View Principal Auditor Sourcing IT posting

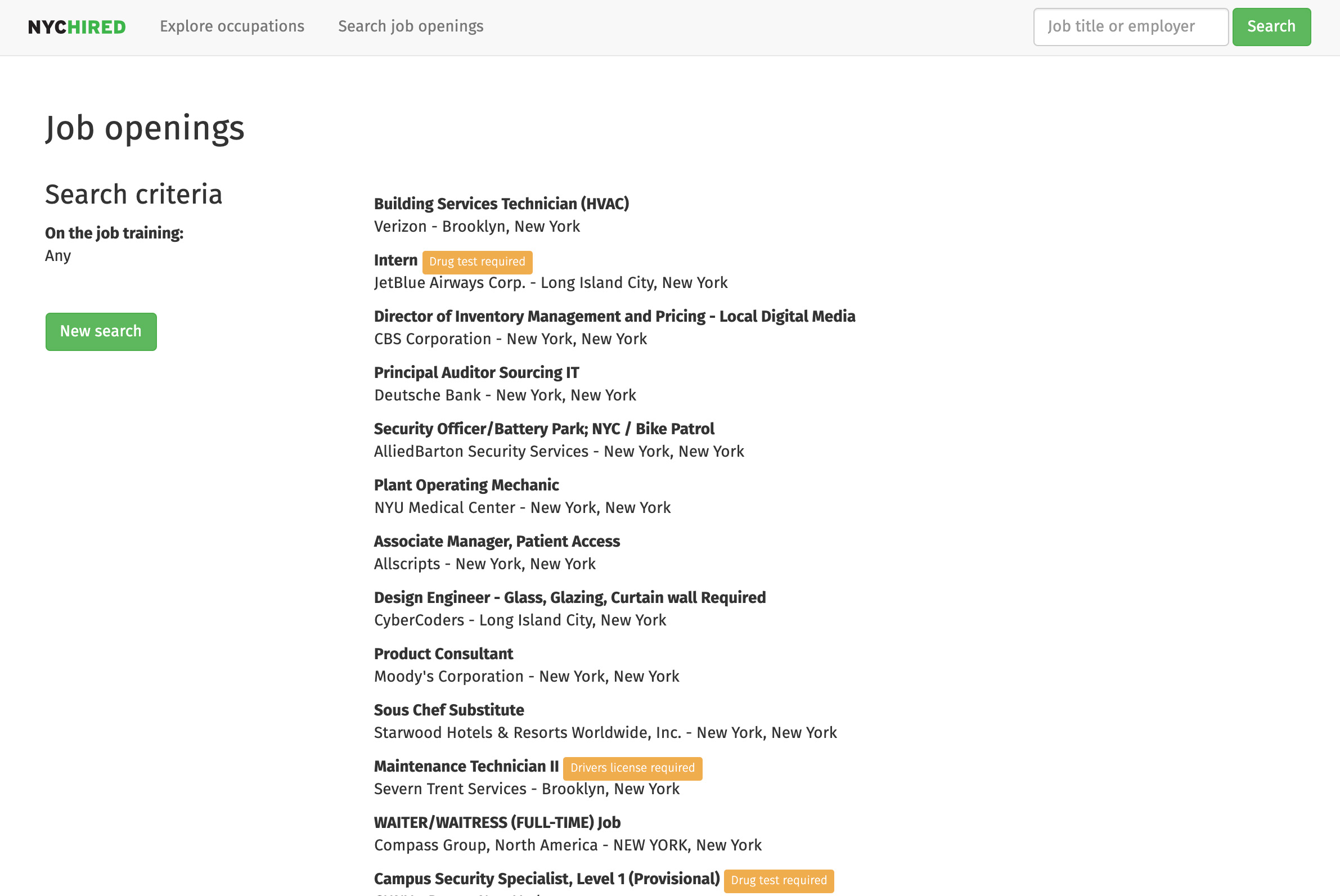pos(476,372)
